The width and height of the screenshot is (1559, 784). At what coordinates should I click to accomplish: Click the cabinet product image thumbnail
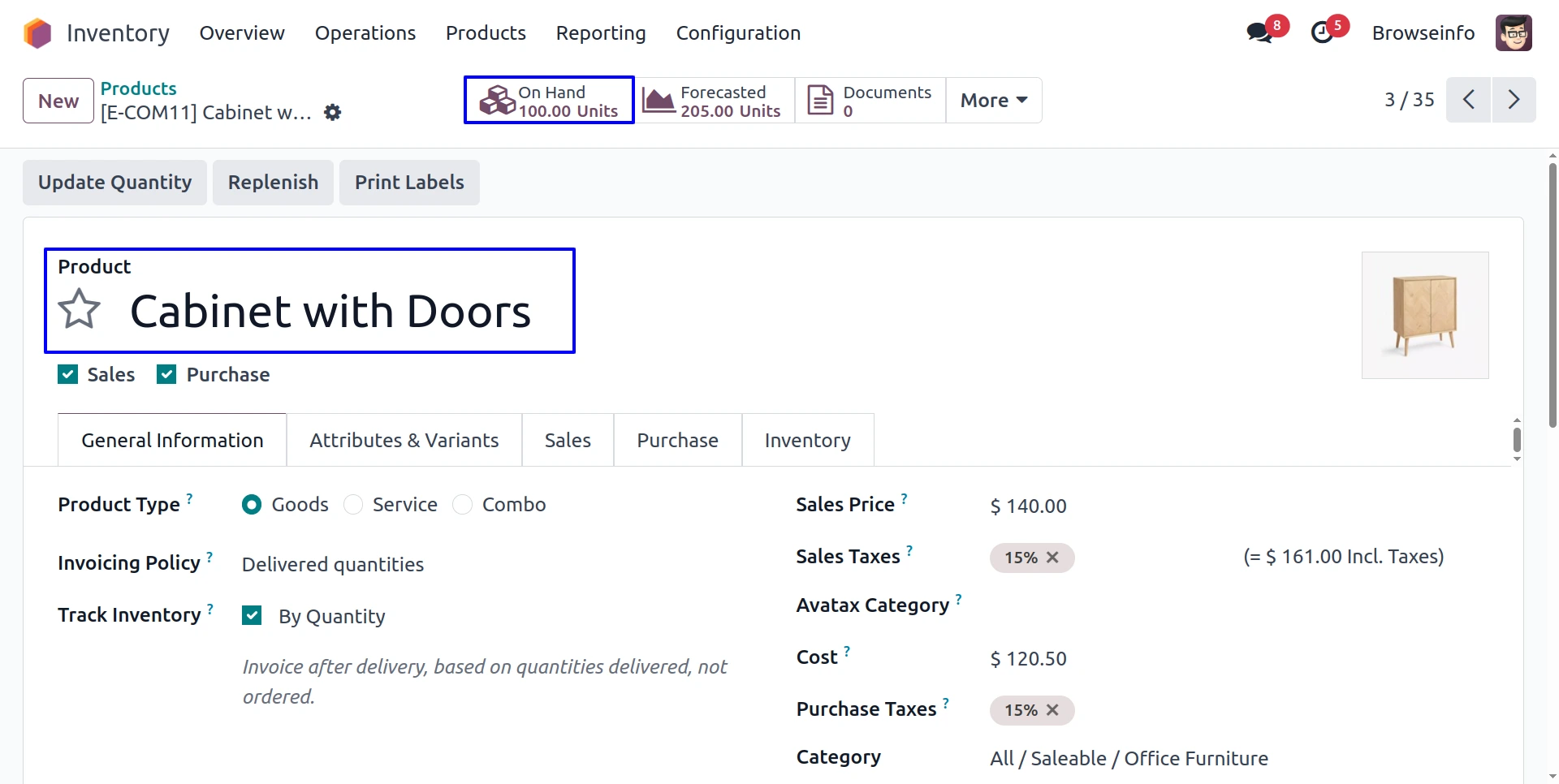click(x=1425, y=315)
